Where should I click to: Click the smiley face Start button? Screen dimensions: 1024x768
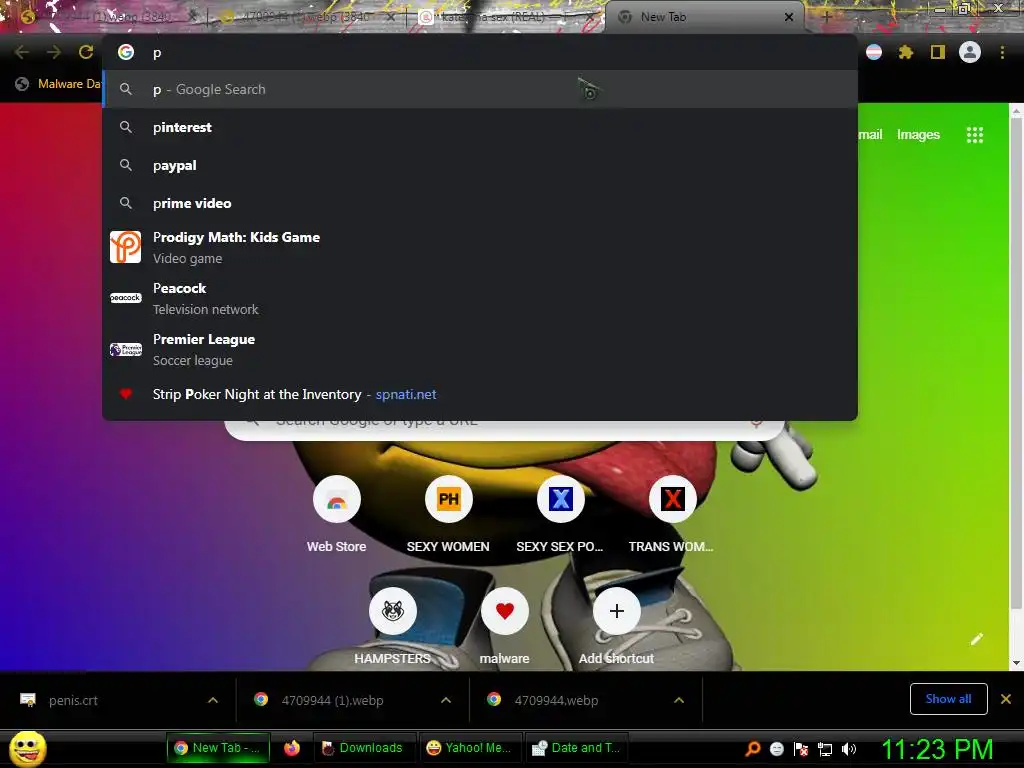click(27, 748)
